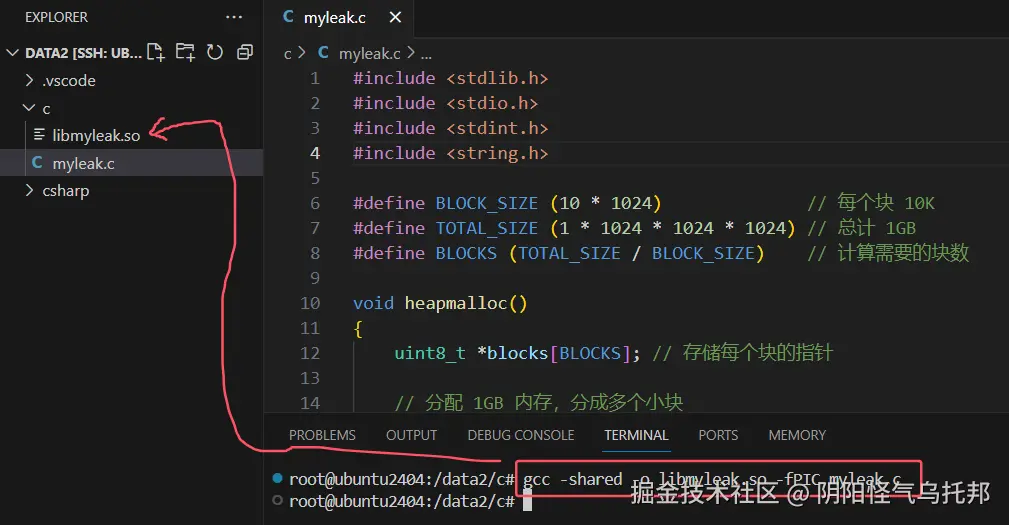Click the TOTAL_SIZE macro name on line 7

[x=486, y=229]
